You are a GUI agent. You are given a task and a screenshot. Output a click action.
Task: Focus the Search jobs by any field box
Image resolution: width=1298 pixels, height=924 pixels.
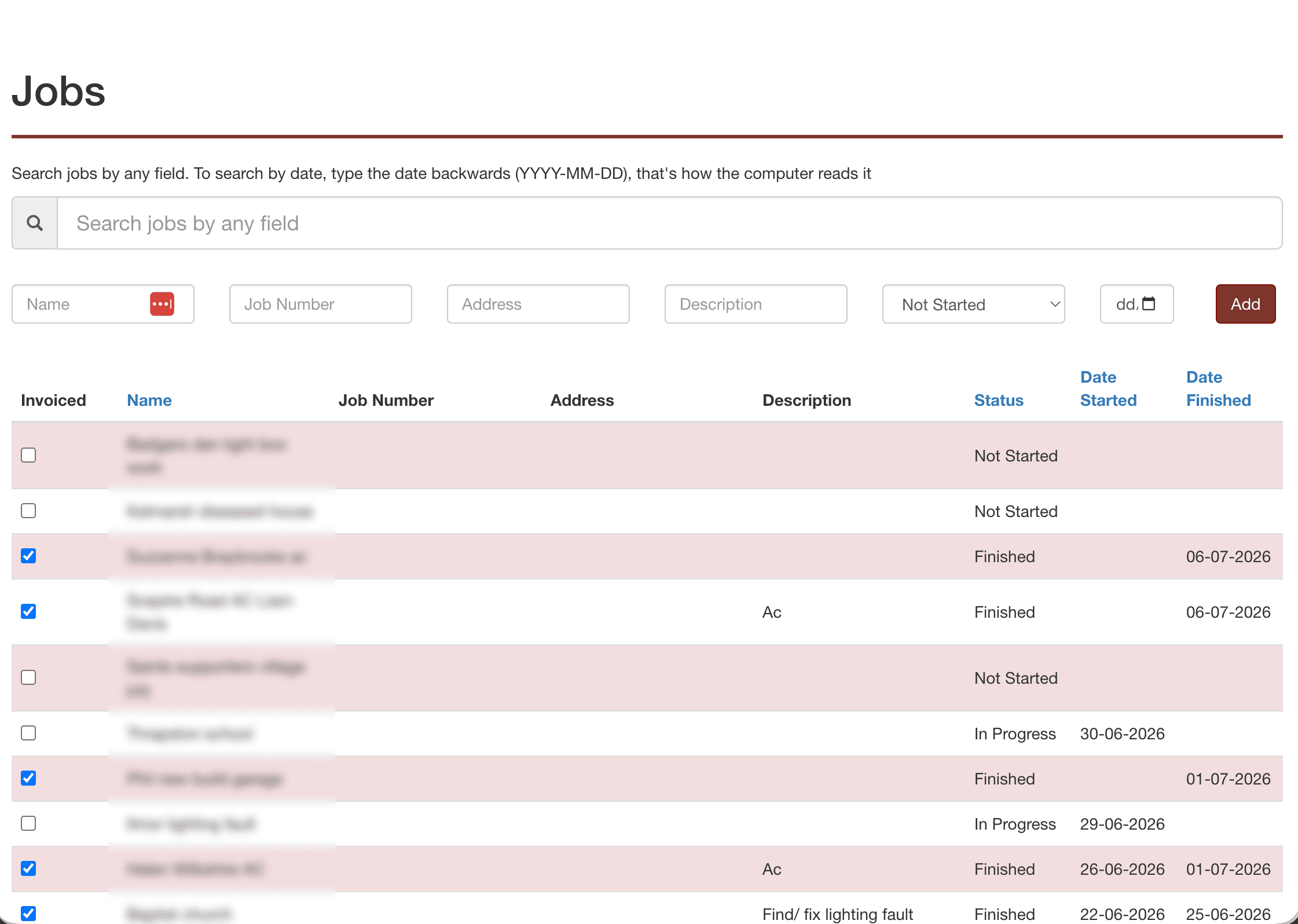pos(670,223)
